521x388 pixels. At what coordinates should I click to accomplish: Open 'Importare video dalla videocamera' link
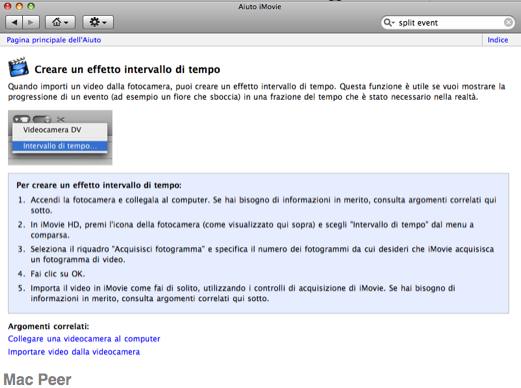click(x=74, y=352)
